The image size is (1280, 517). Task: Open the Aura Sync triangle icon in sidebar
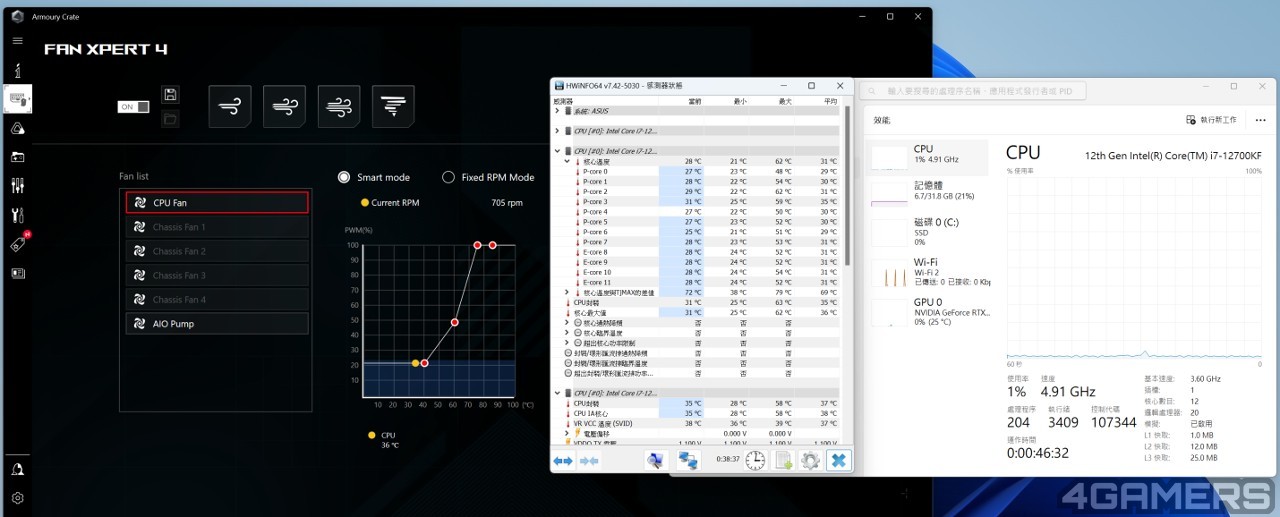point(17,128)
